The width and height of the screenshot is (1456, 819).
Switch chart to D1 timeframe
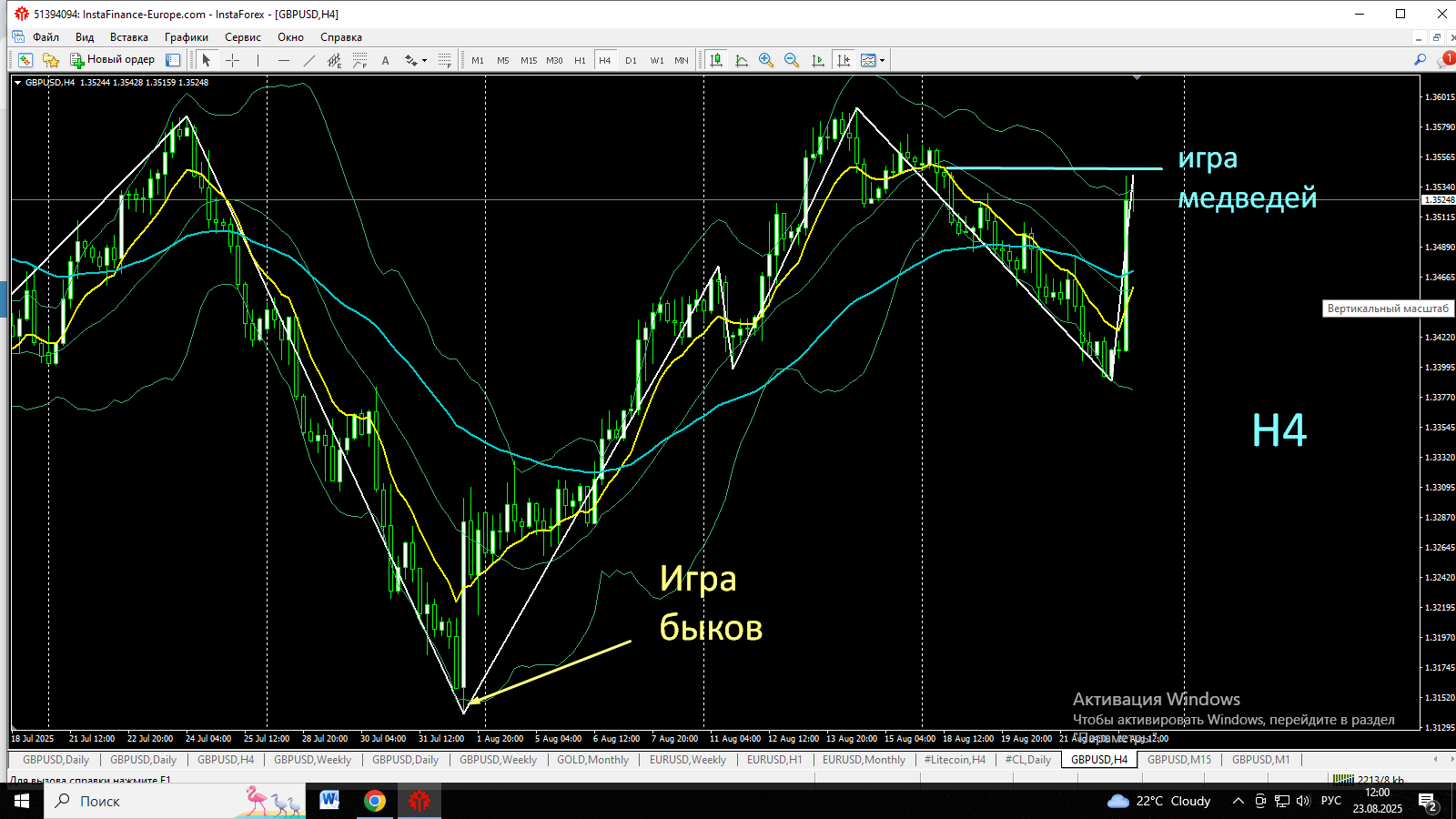[x=631, y=60]
